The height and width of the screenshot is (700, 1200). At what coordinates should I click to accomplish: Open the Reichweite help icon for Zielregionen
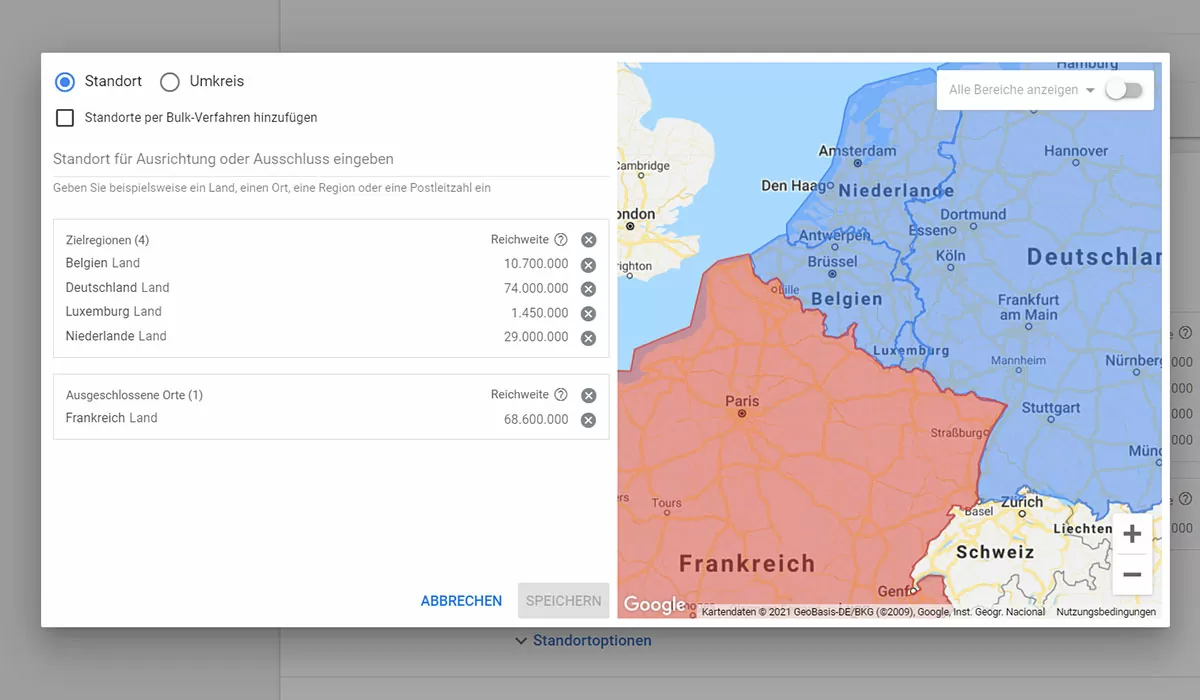click(559, 239)
